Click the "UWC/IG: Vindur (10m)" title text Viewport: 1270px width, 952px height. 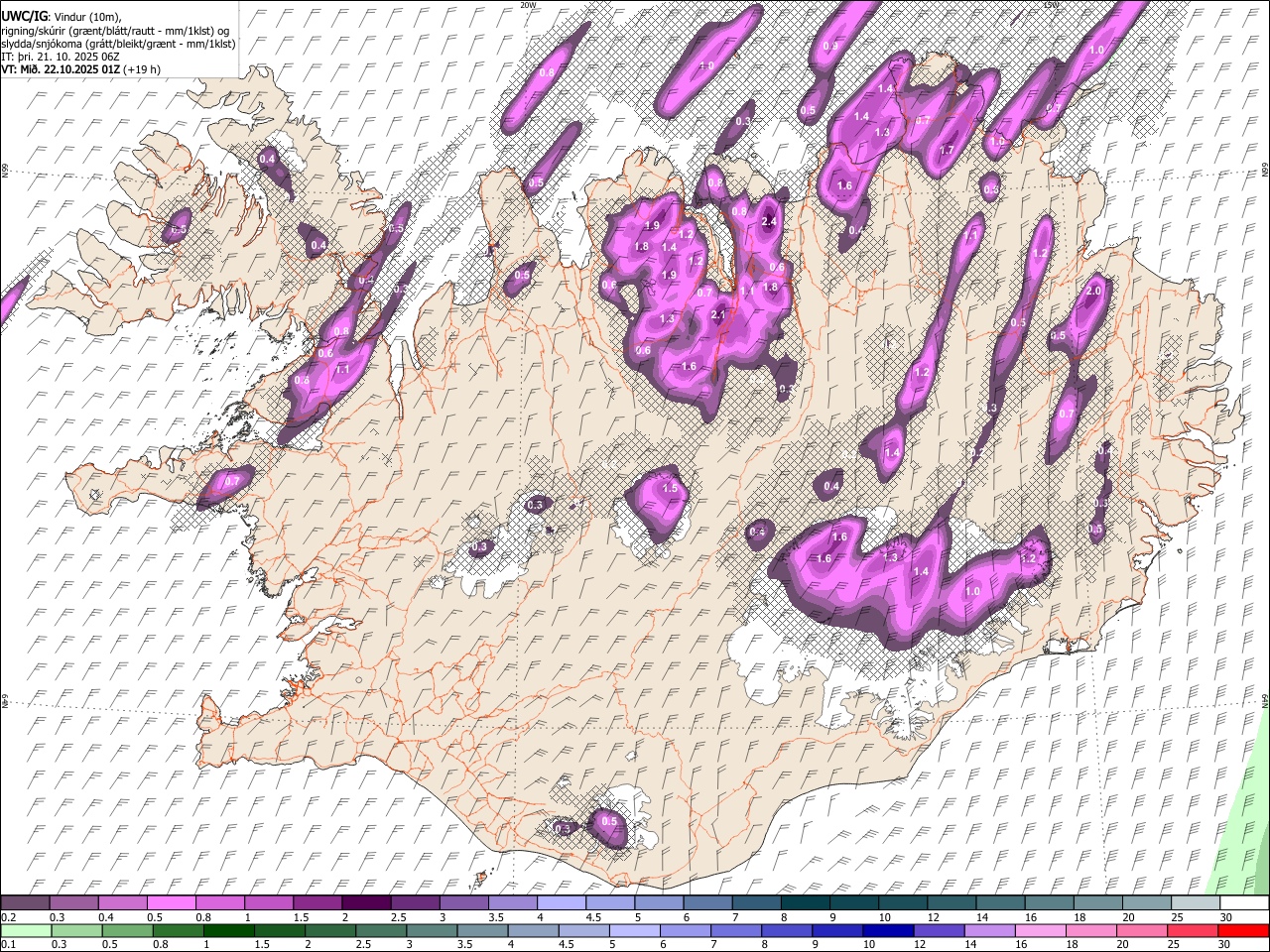click(61, 16)
